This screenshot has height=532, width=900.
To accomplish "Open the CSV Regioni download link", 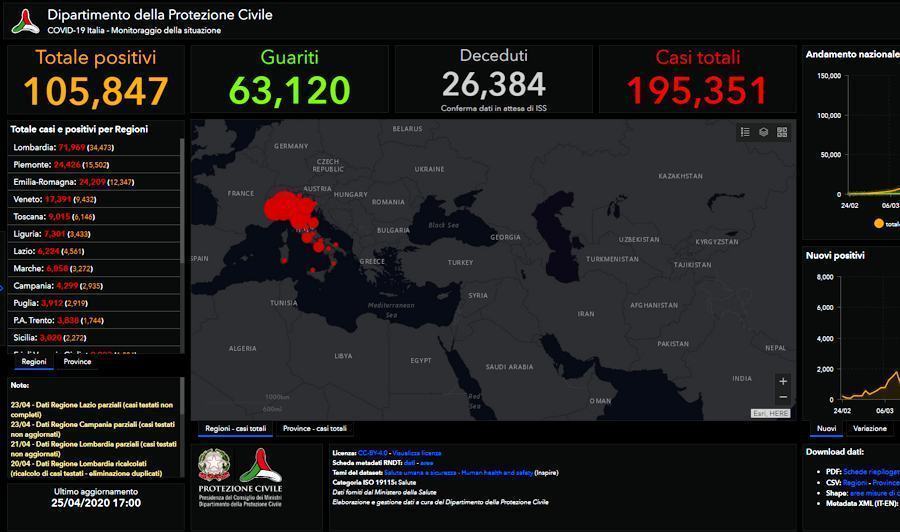I will tap(855, 482).
